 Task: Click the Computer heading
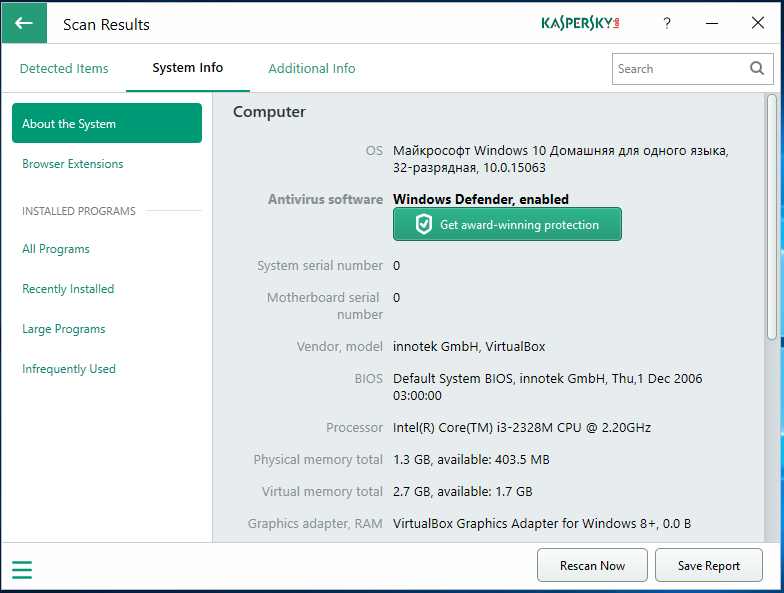click(269, 112)
